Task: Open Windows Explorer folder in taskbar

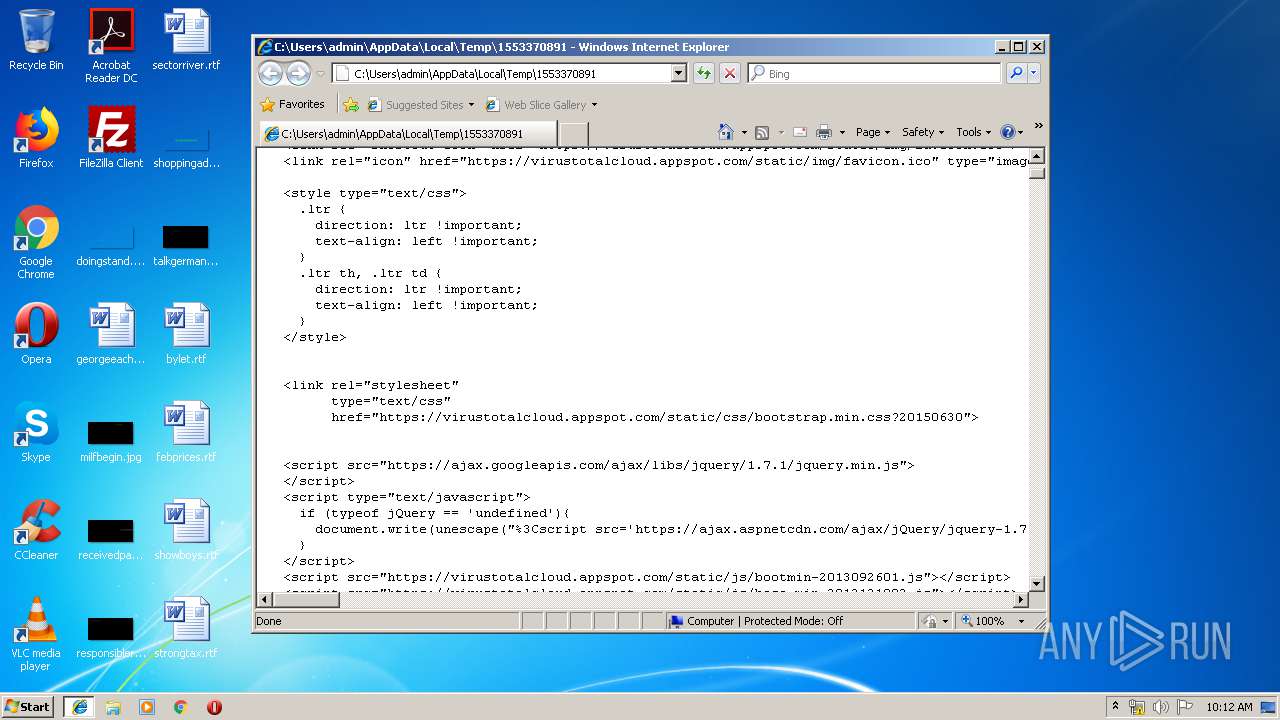Action: pyautogui.click(x=113, y=706)
